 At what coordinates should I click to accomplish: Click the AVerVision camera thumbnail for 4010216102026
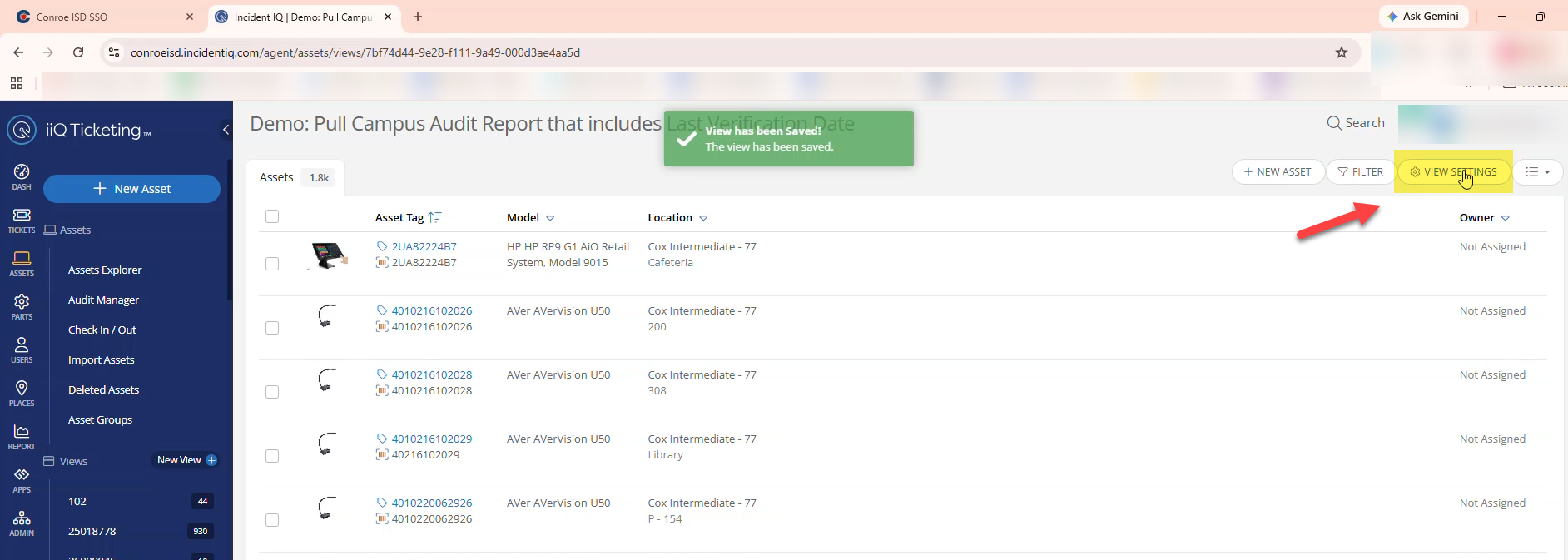coord(327,317)
